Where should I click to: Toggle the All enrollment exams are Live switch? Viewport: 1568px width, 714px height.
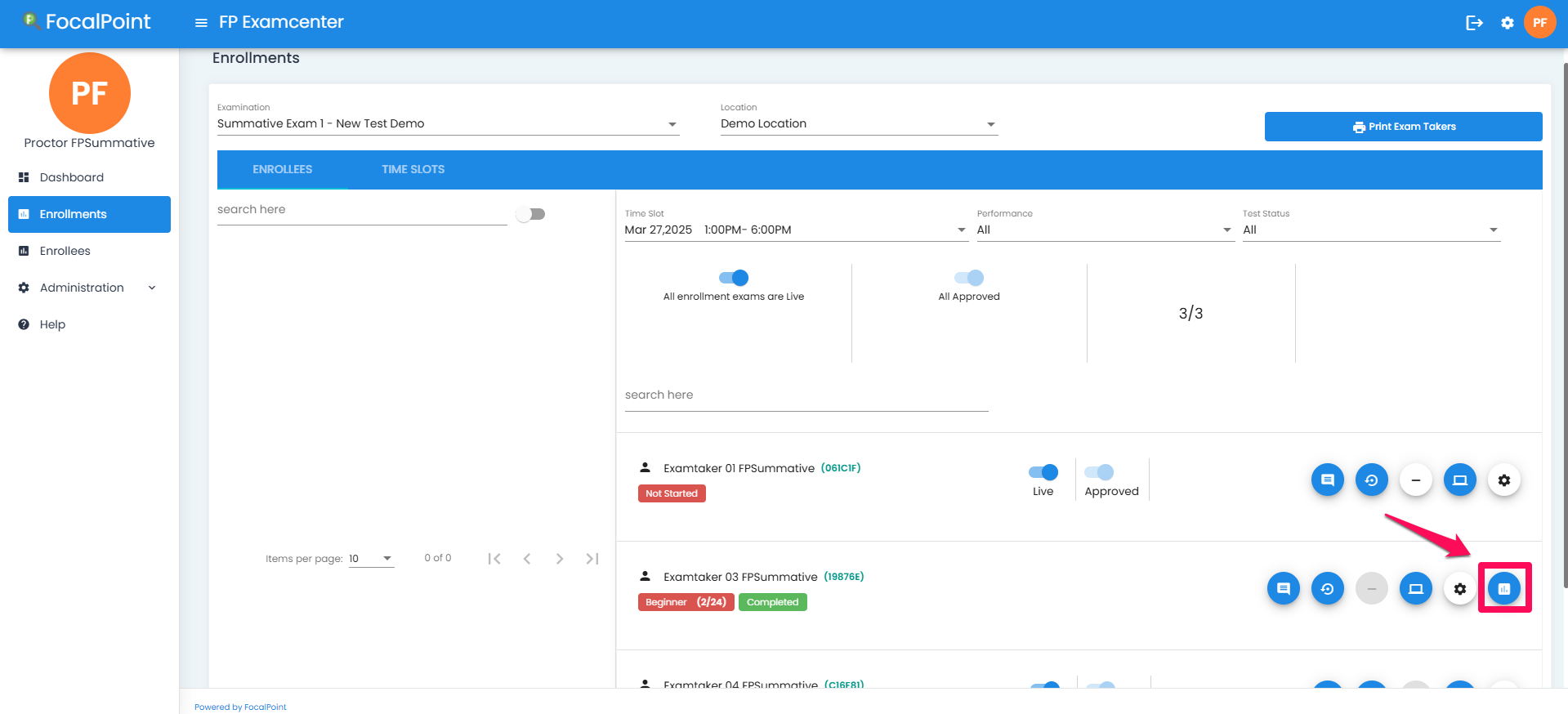coord(734,278)
